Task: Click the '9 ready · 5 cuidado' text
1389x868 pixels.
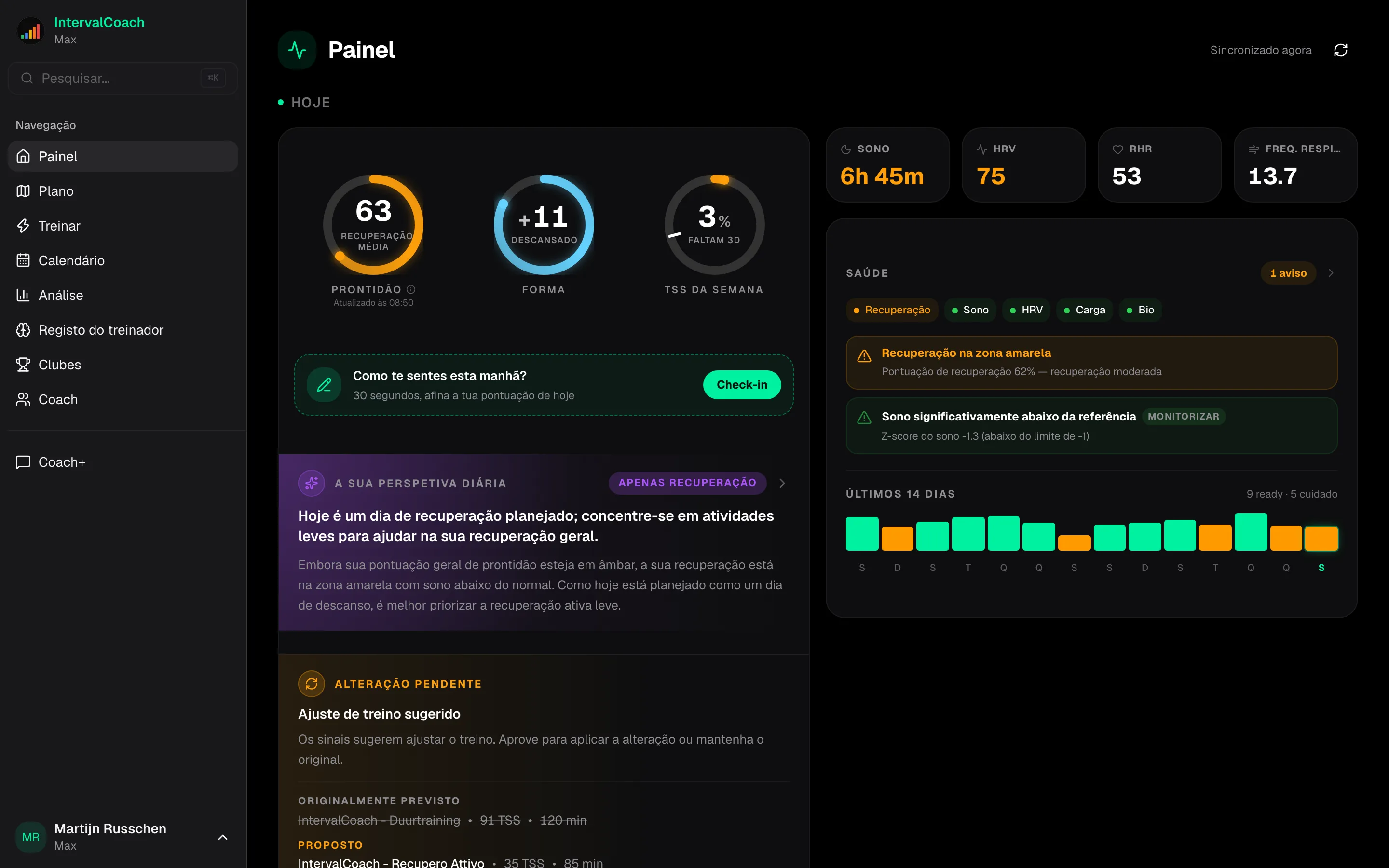Action: [x=1292, y=494]
